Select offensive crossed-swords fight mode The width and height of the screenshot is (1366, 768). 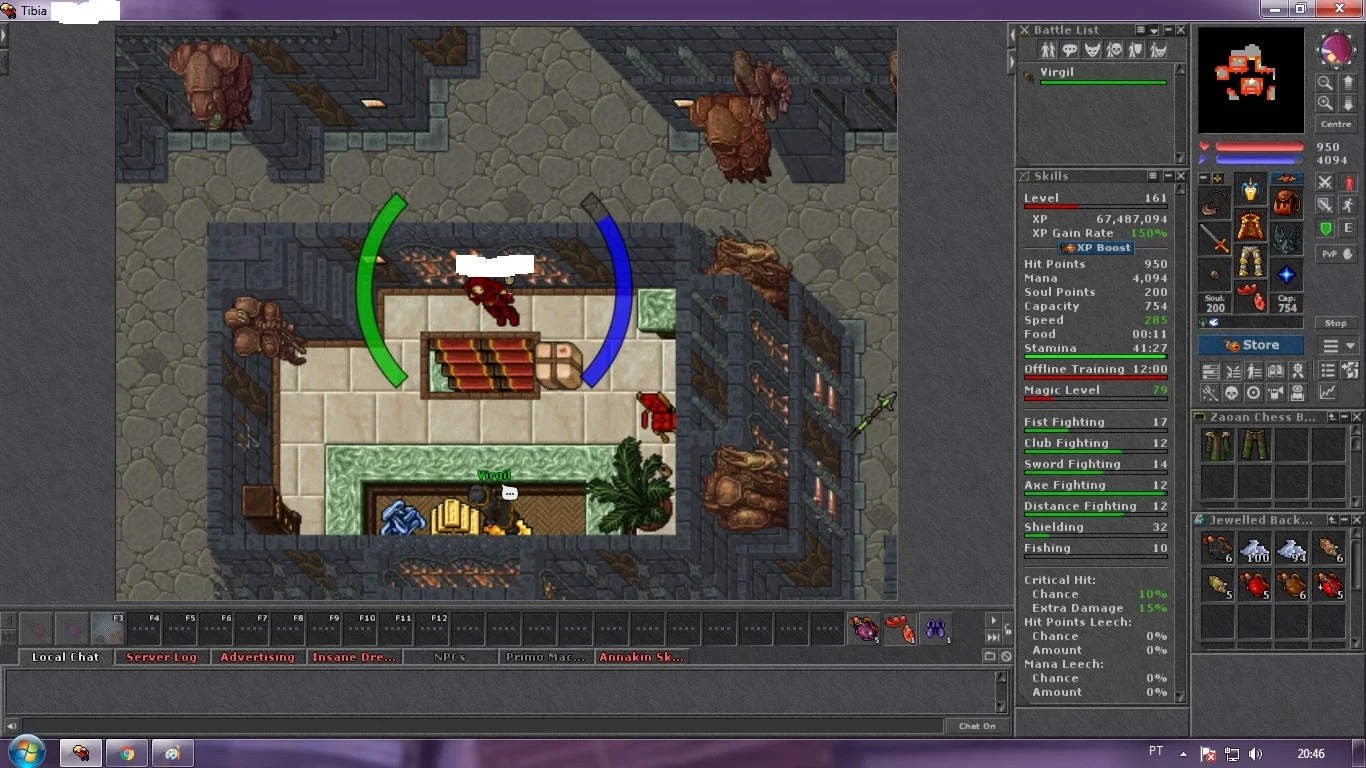point(1324,182)
